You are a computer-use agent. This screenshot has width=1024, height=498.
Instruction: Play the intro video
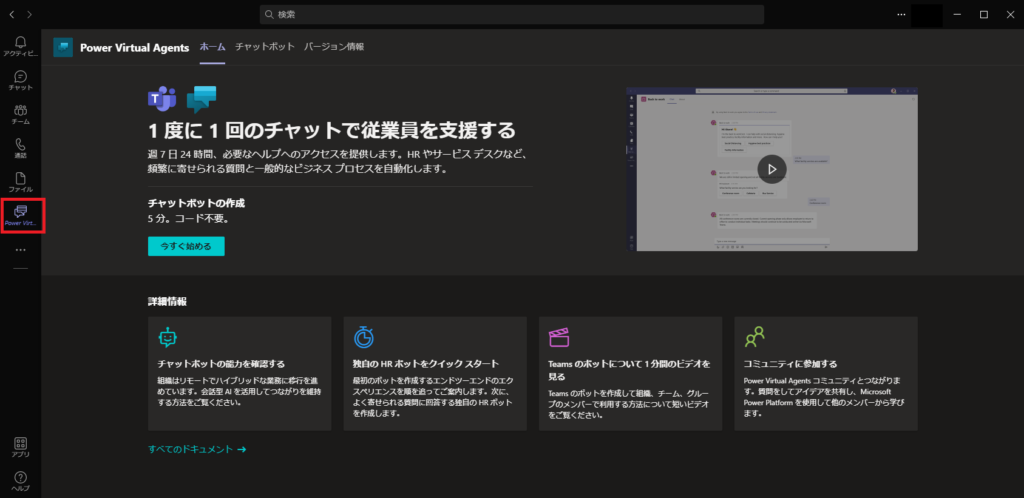pyautogui.click(x=772, y=169)
